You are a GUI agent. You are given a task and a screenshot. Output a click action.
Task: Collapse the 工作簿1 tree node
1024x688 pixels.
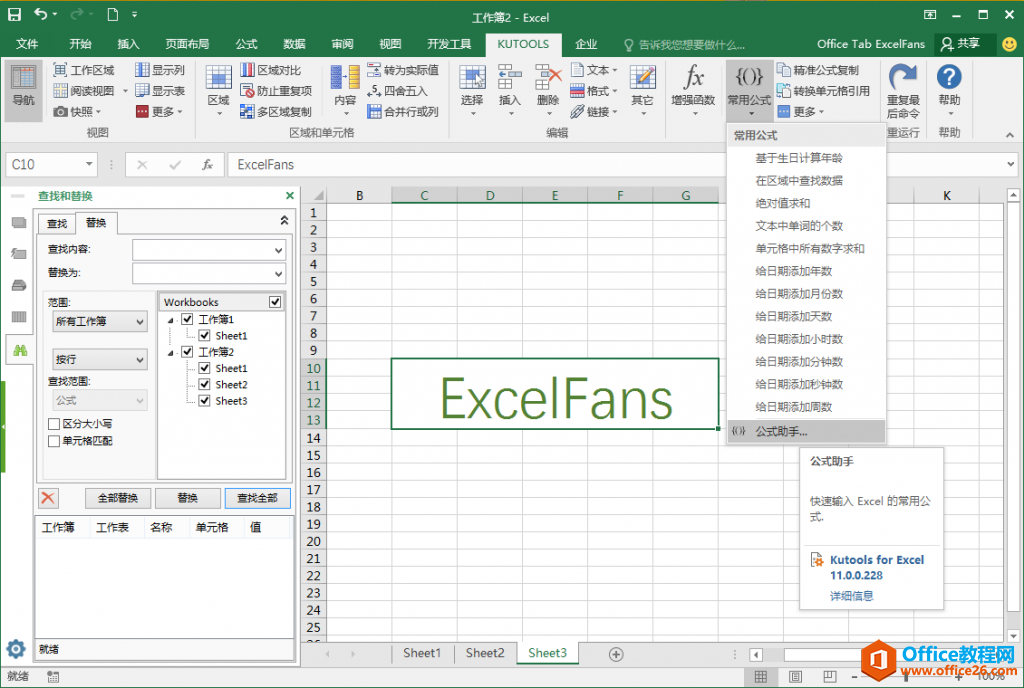point(170,320)
